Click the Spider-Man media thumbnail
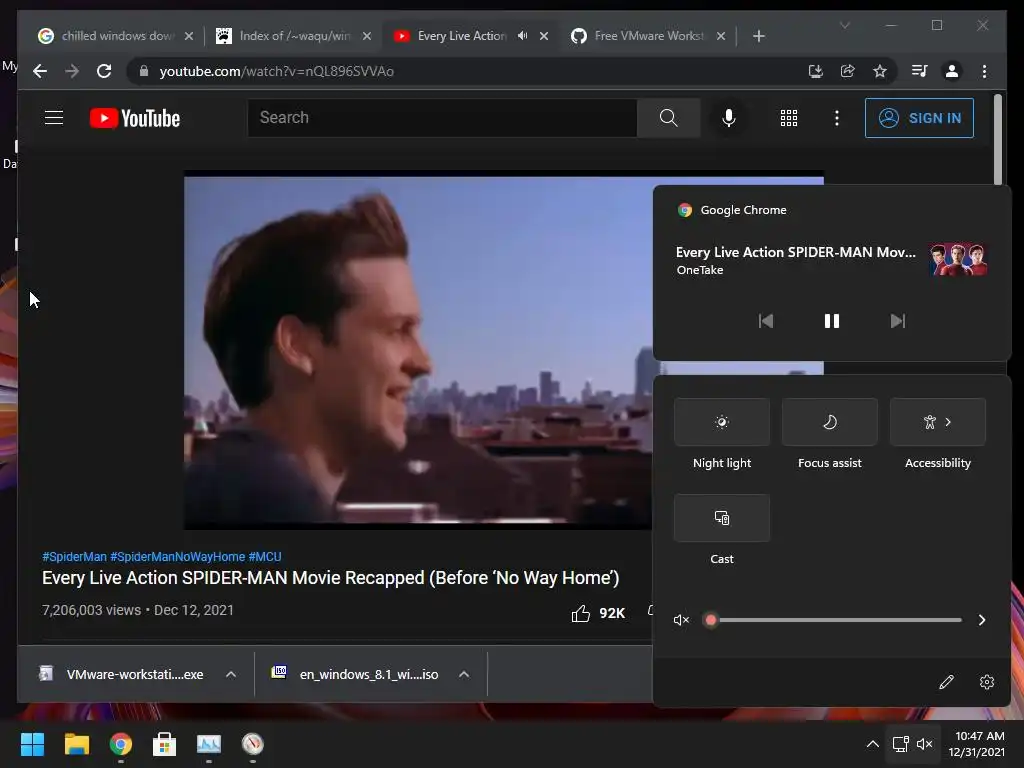This screenshot has height=768, width=1024. click(958, 259)
